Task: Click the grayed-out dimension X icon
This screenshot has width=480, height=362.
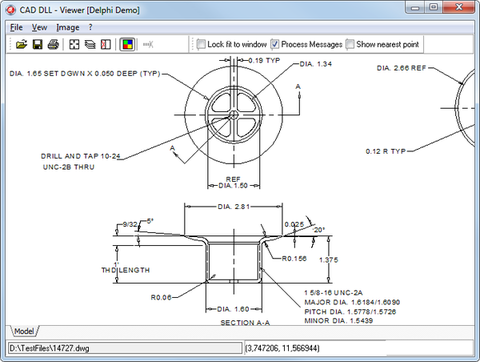Action: (x=148, y=44)
